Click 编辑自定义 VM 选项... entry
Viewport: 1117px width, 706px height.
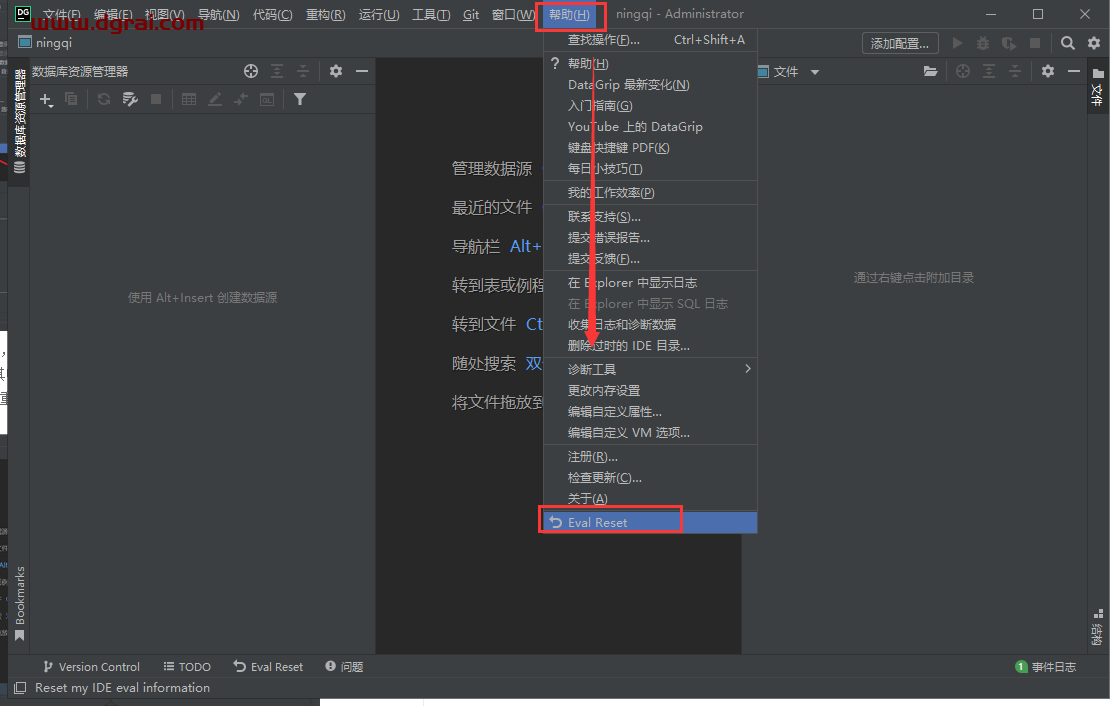pyautogui.click(x=650, y=432)
